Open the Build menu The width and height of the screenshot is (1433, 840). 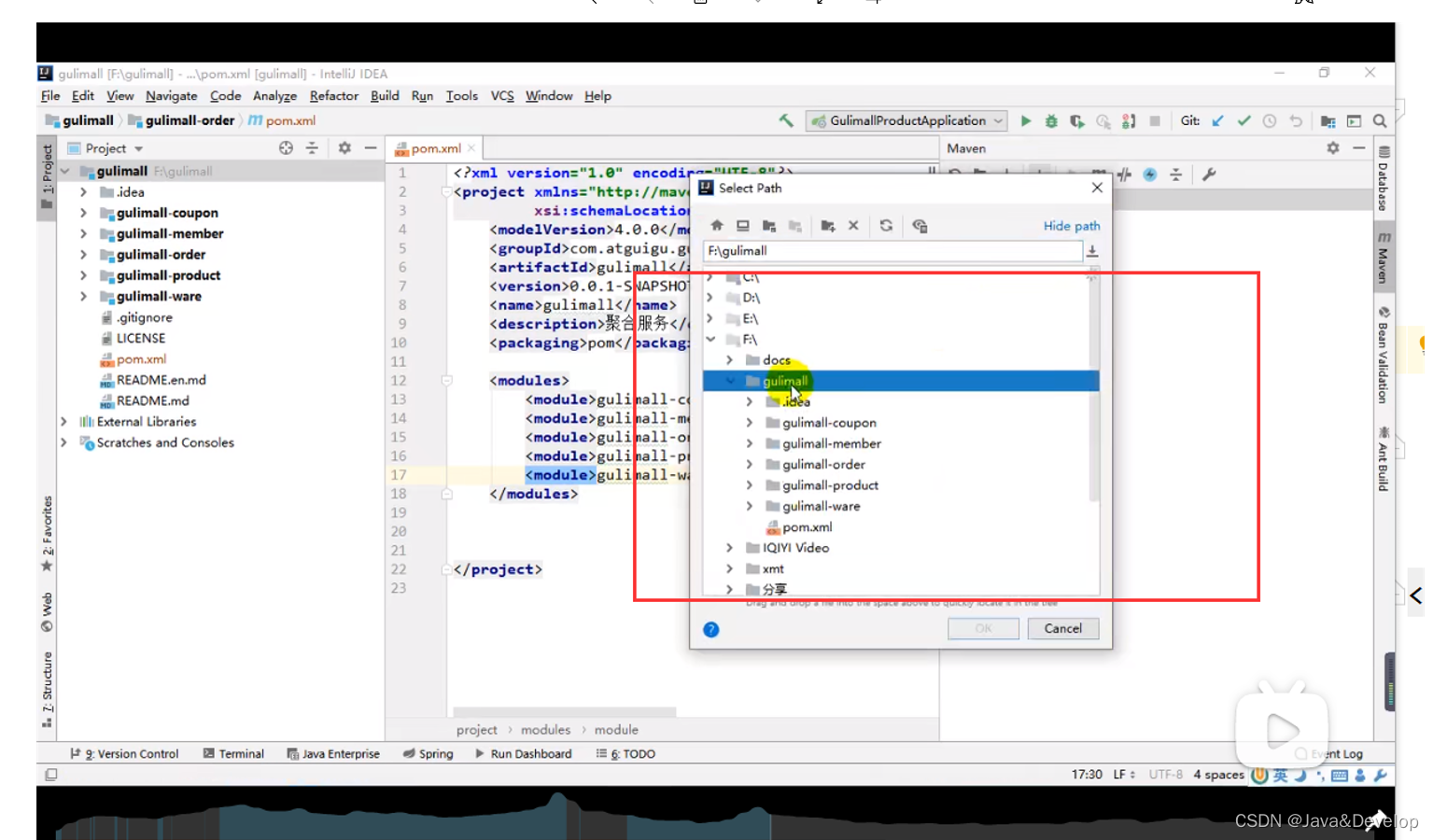tap(385, 96)
